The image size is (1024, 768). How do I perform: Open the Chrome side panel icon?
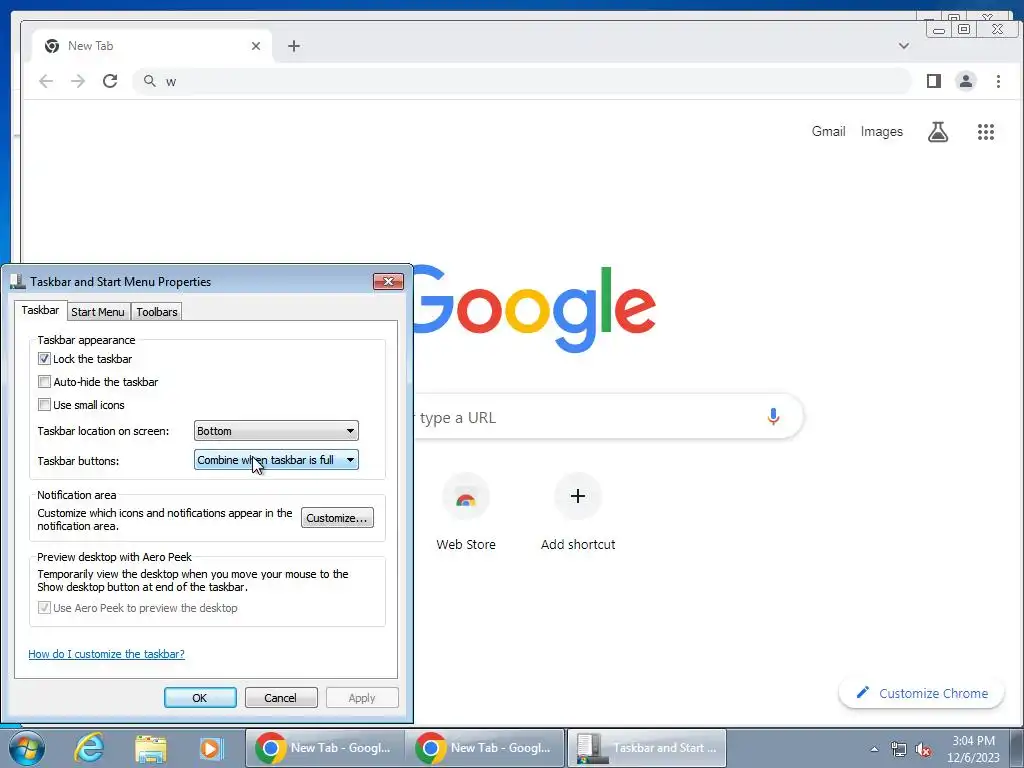click(934, 81)
